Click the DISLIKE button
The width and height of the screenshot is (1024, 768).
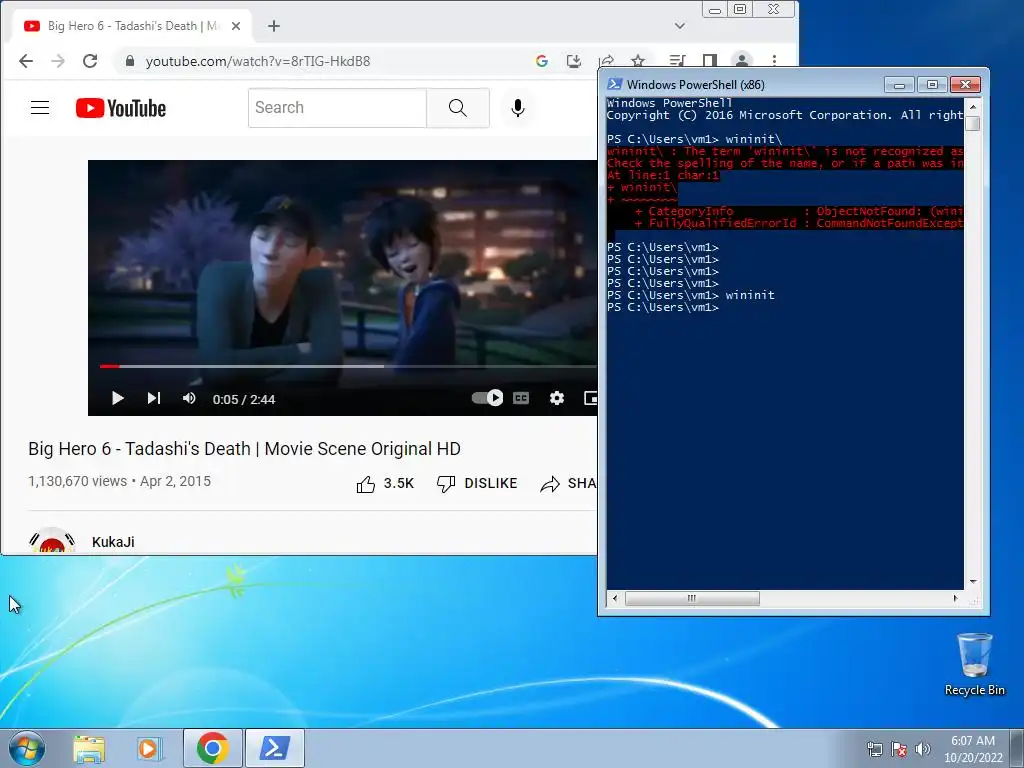[x=477, y=483]
